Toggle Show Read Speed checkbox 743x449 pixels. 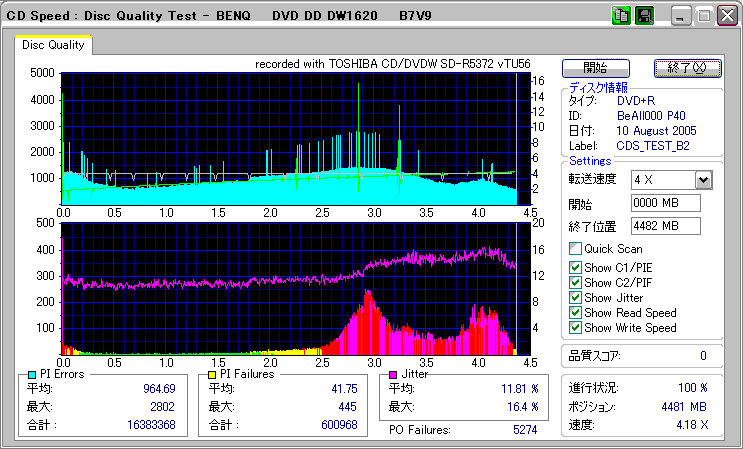(x=574, y=312)
